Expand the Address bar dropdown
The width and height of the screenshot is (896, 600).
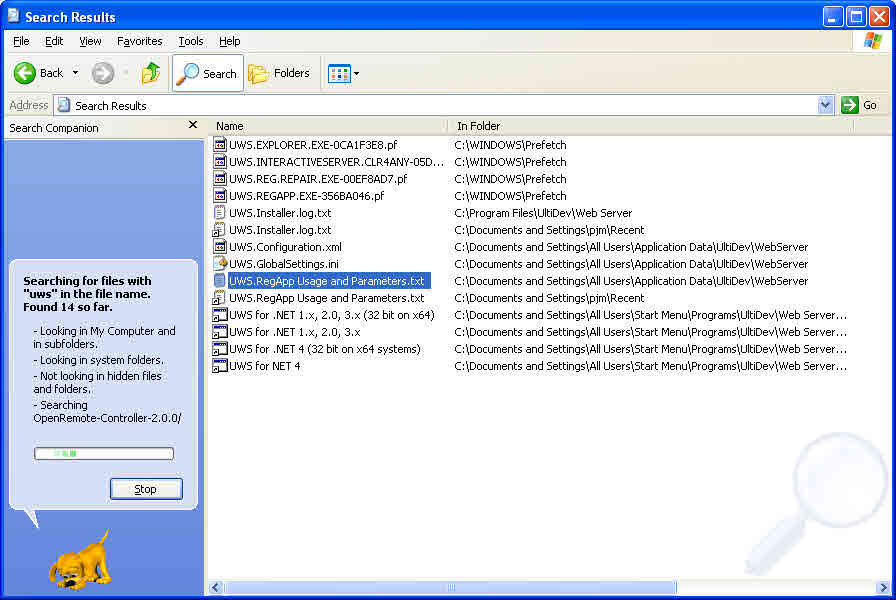click(x=825, y=105)
